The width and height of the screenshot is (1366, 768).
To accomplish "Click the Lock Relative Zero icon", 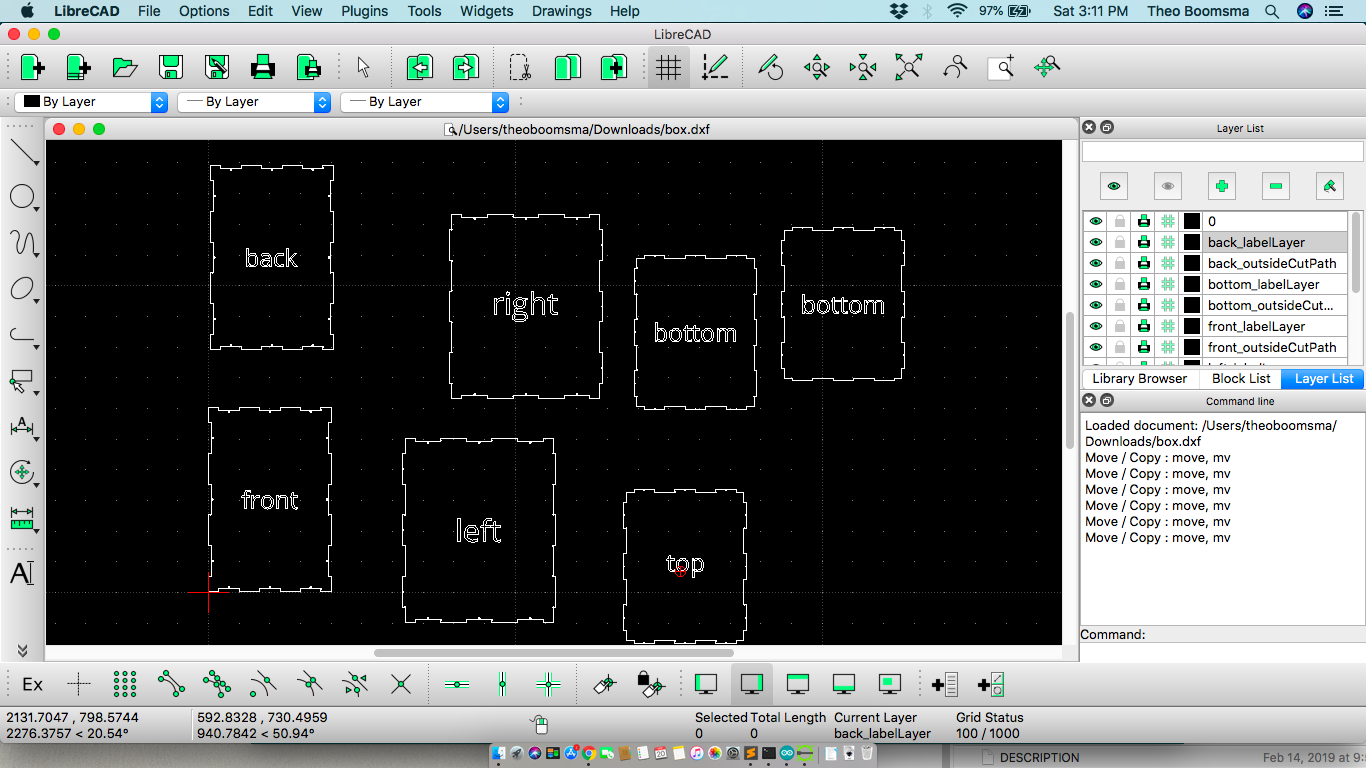I will coord(650,684).
